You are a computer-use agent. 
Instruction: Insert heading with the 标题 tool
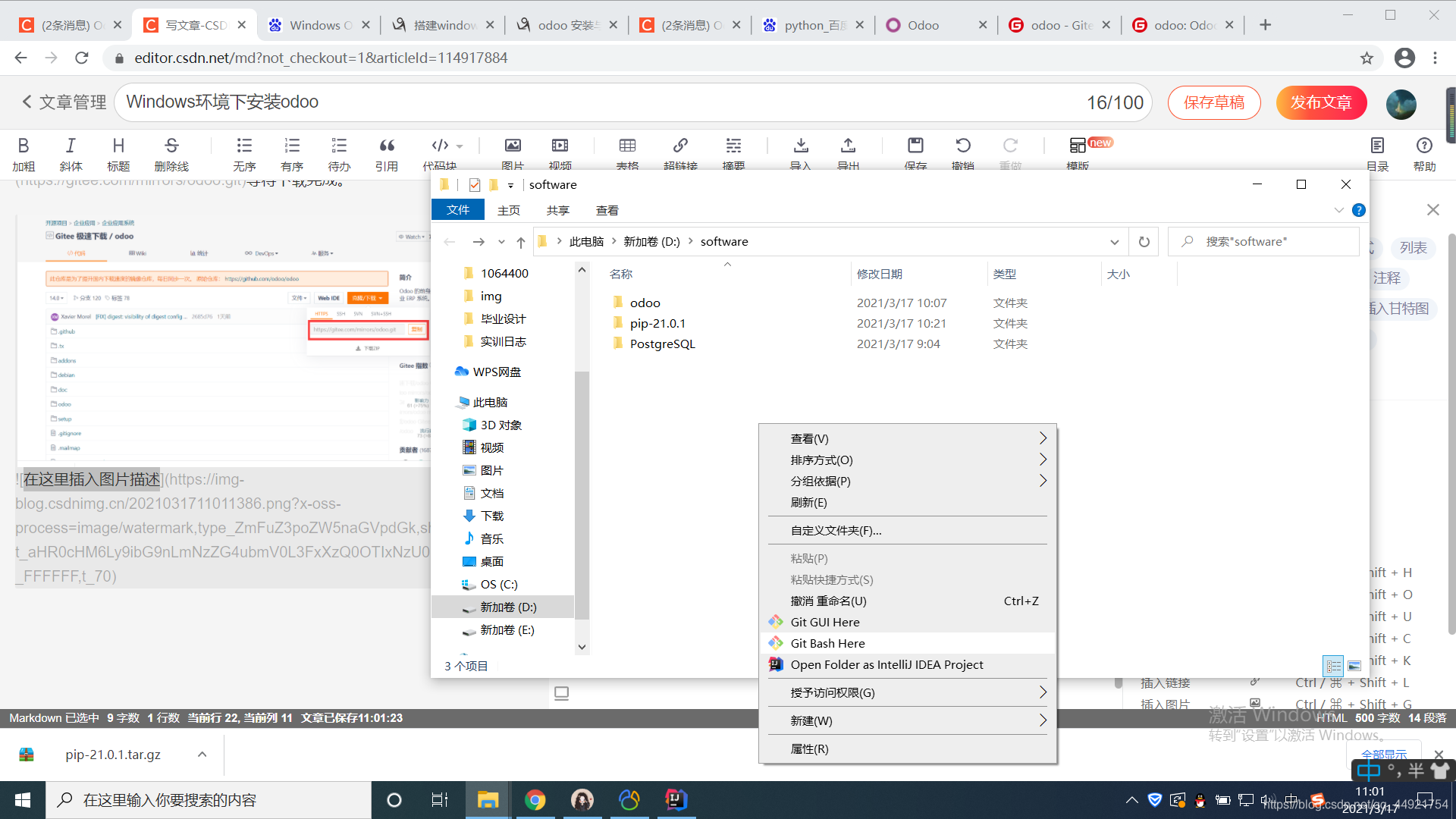(x=118, y=154)
